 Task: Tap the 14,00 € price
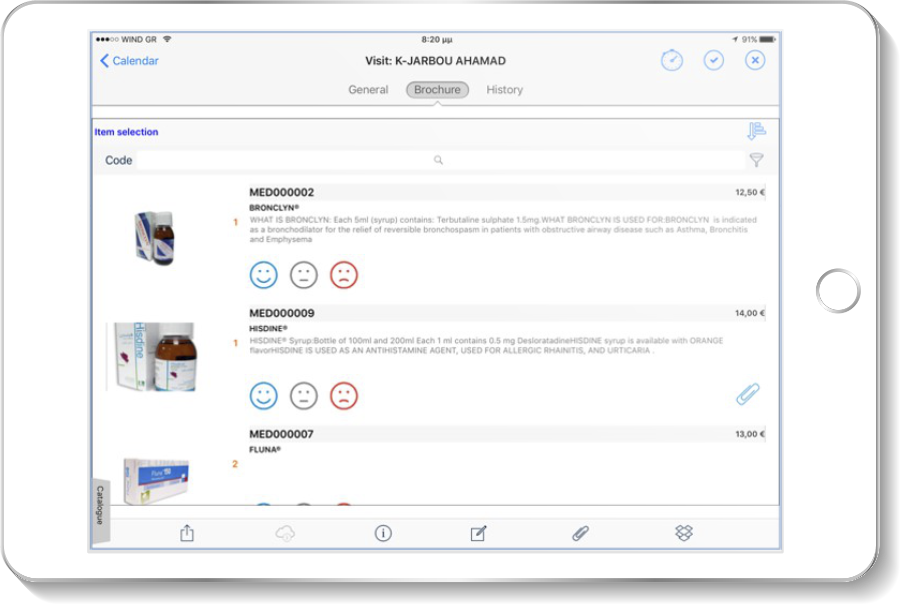coord(750,313)
